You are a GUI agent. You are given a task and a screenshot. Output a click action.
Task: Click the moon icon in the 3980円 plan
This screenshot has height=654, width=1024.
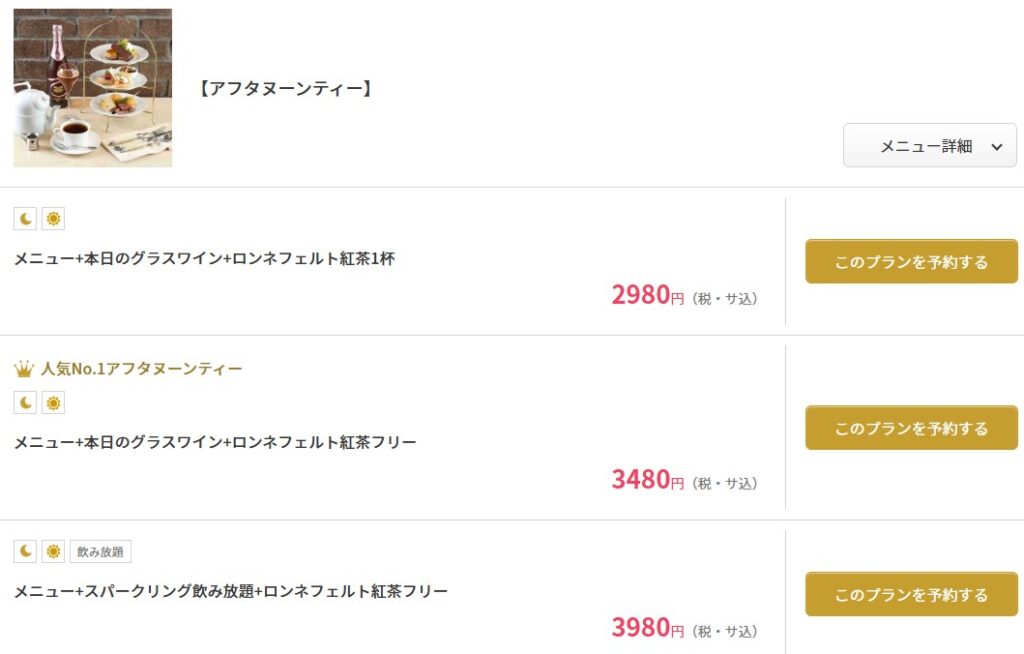click(x=25, y=551)
